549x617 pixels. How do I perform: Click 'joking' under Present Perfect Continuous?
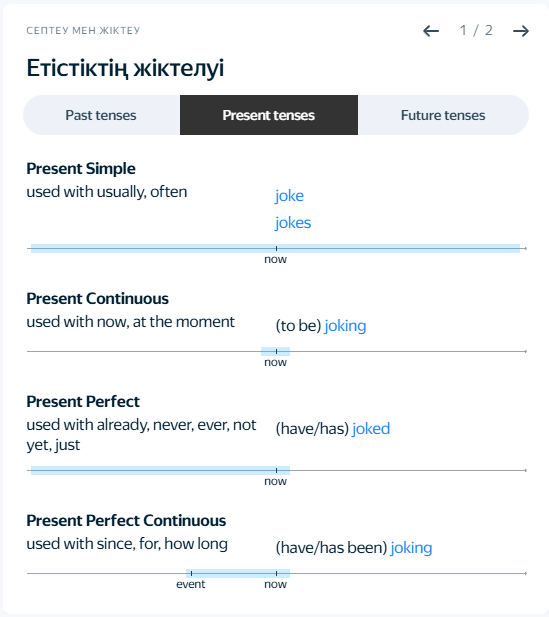click(411, 548)
